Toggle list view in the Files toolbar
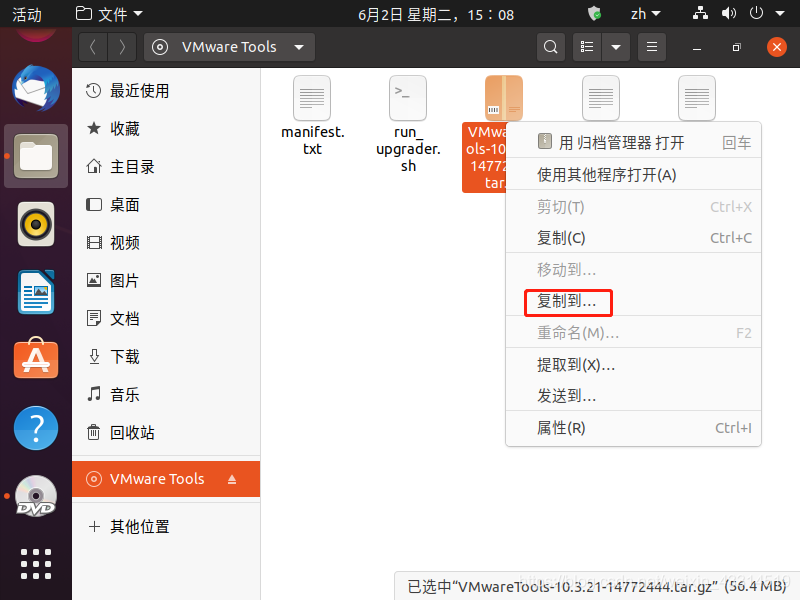 pyautogui.click(x=587, y=47)
